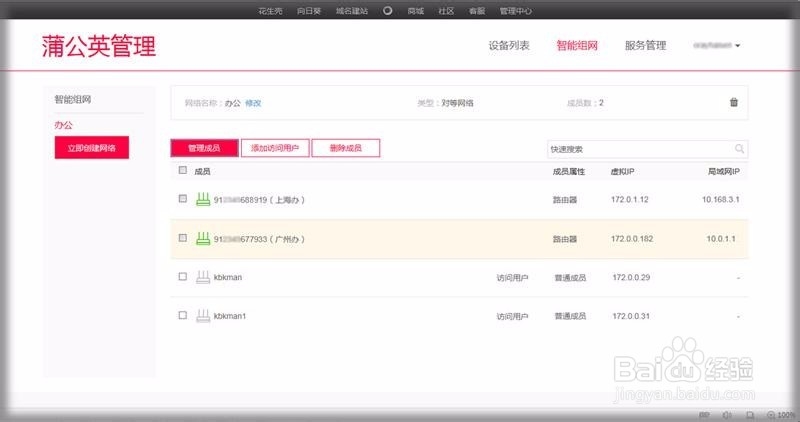Open 智能组网 in main navigation
This screenshot has height=422, width=800.
pyautogui.click(x=577, y=45)
